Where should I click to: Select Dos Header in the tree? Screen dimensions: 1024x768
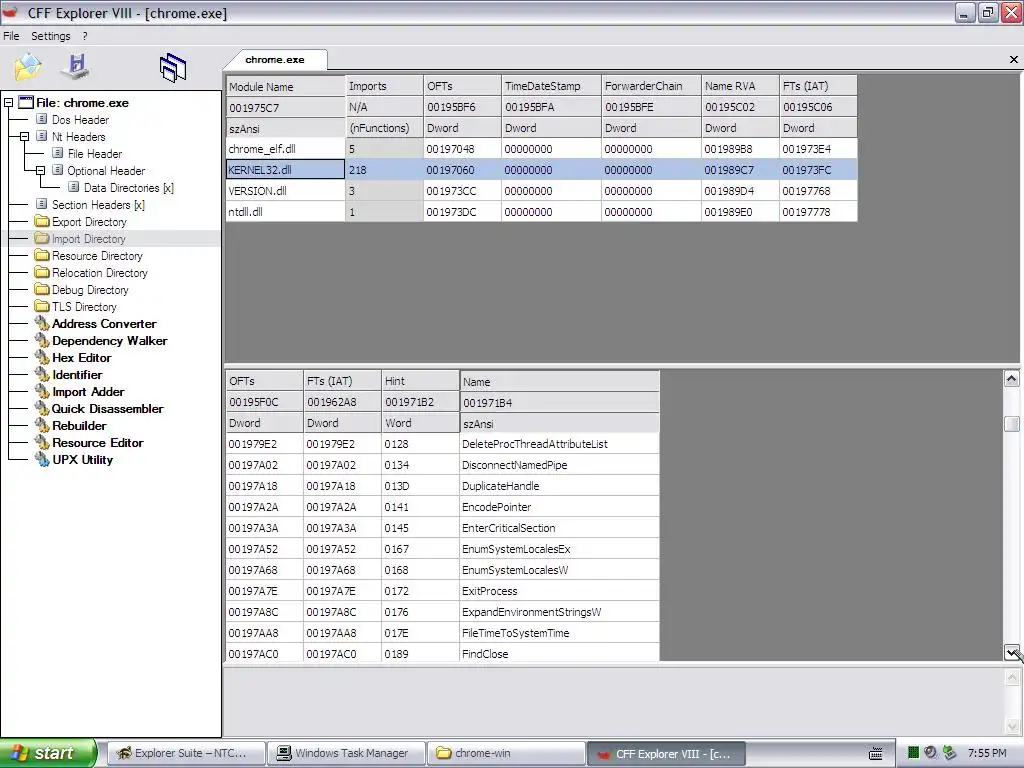(x=80, y=120)
